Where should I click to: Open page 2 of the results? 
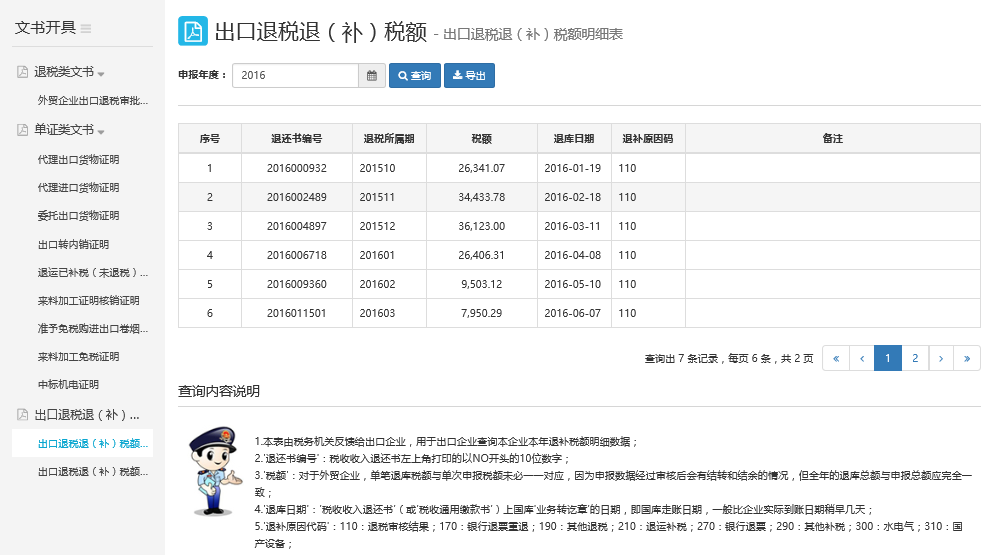[914, 358]
